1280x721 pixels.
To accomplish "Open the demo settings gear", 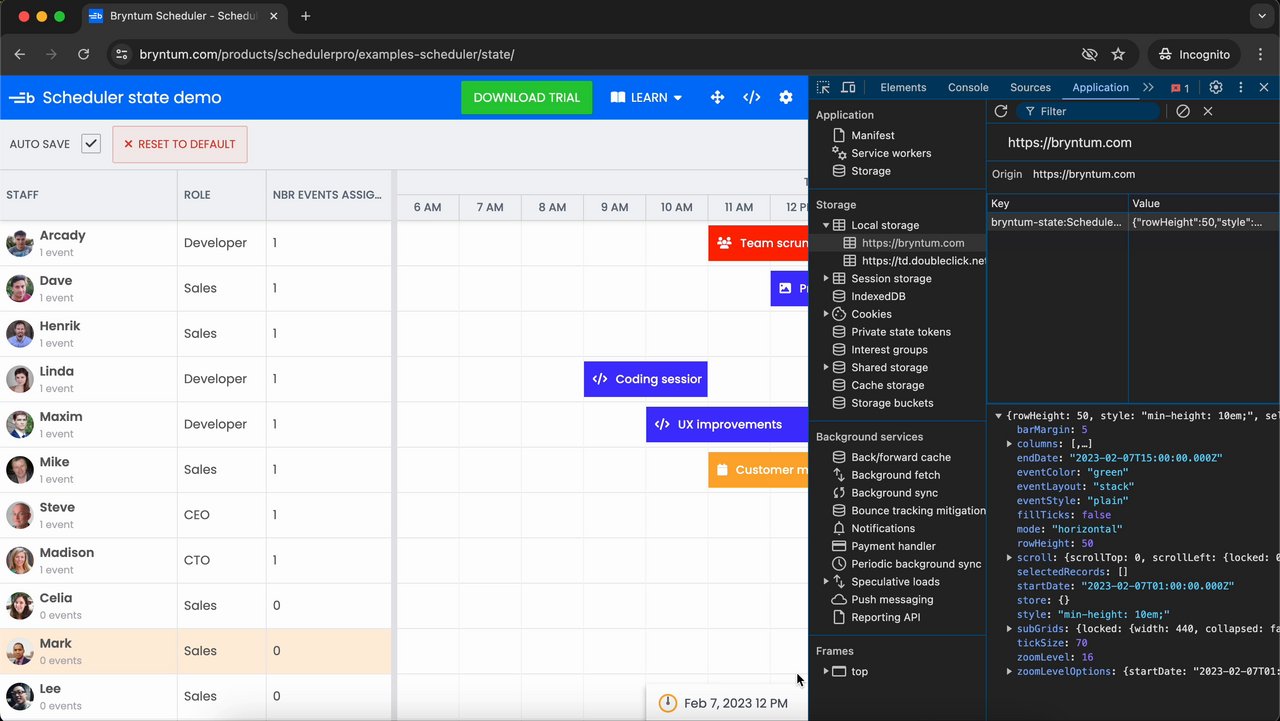I will tap(786, 98).
